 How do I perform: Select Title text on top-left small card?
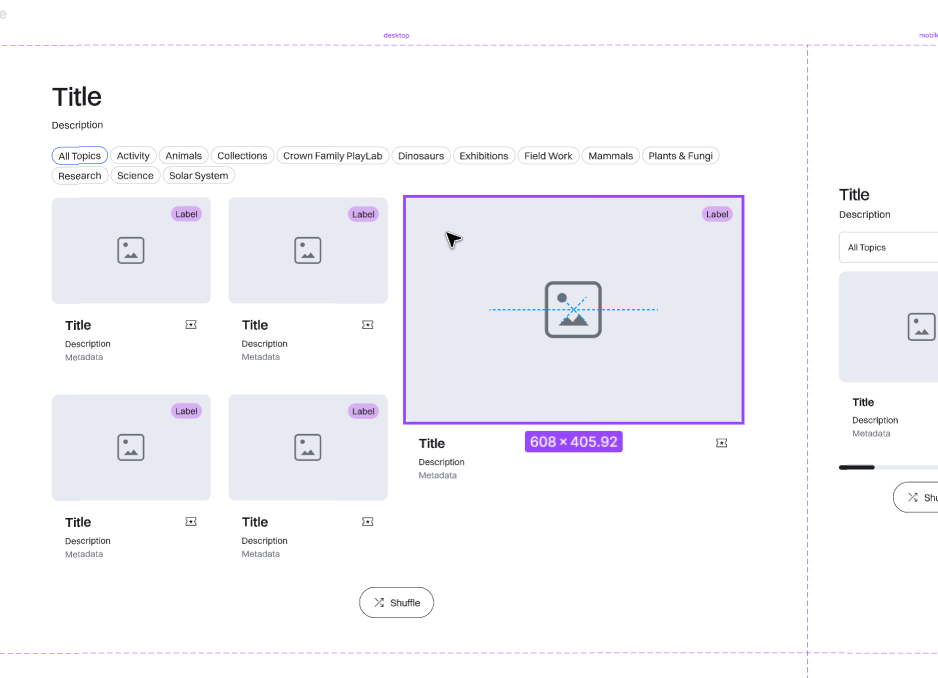tap(78, 326)
